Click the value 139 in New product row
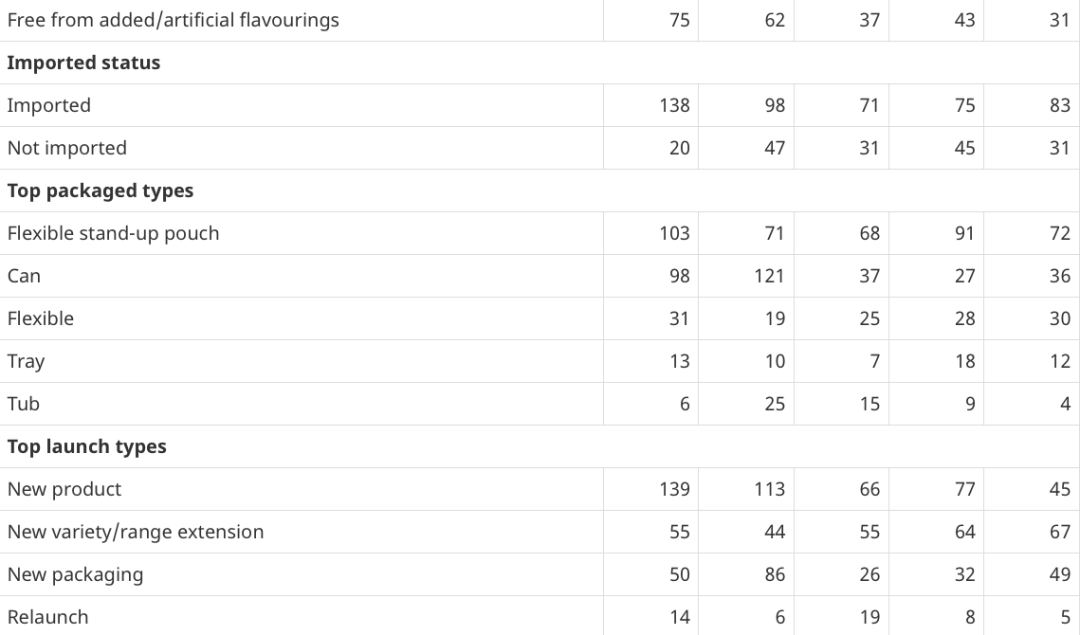Viewport: 1080px width, 635px height. tap(674, 490)
